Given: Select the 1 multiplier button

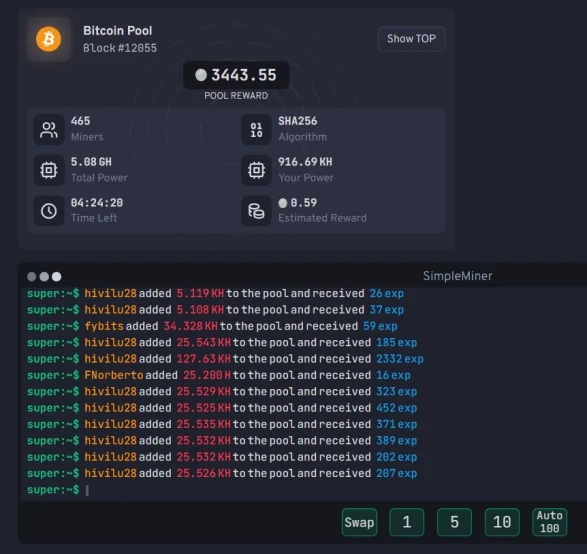Looking at the screenshot, I should click(x=407, y=522).
